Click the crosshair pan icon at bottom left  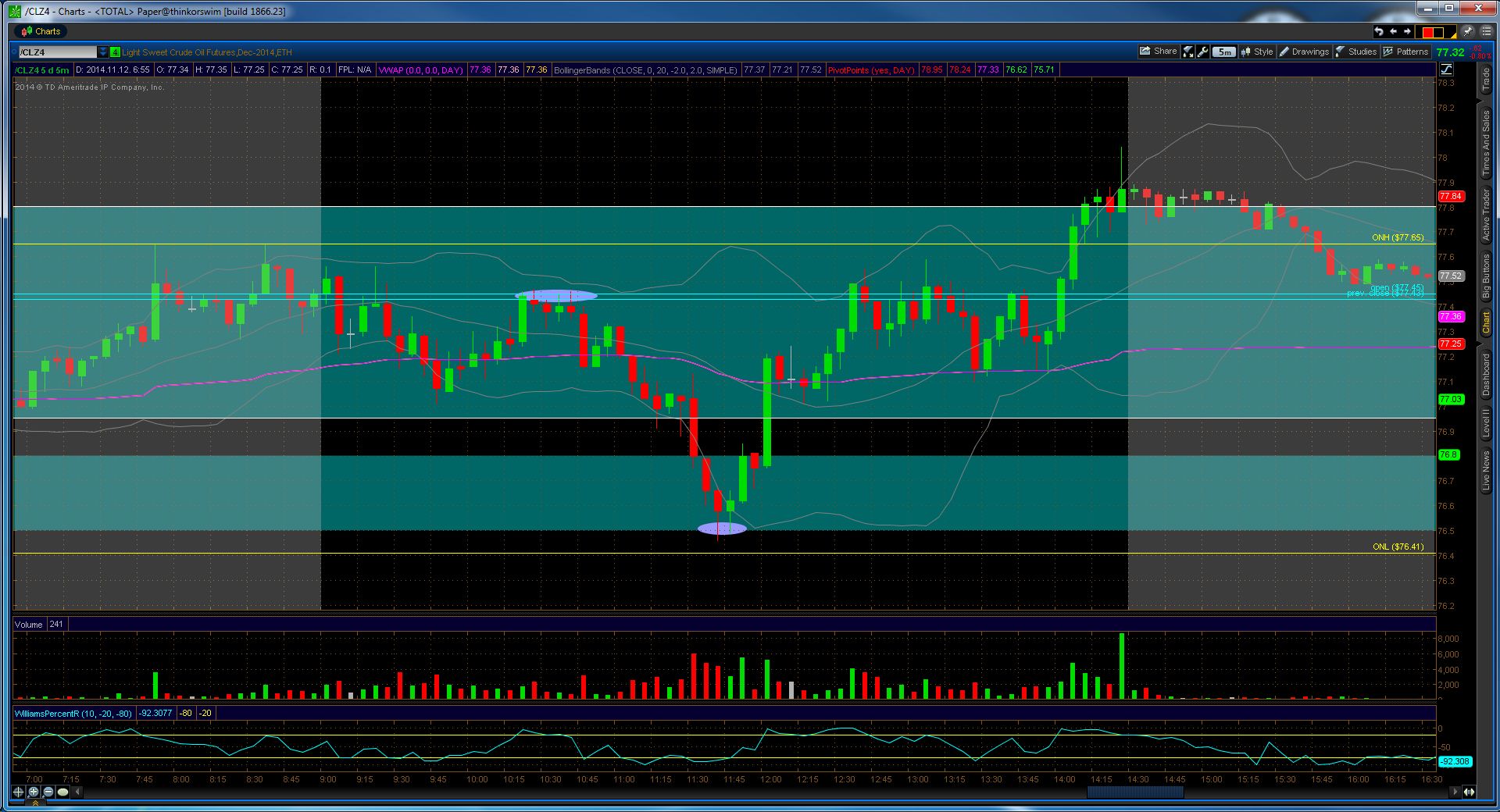tap(19, 792)
